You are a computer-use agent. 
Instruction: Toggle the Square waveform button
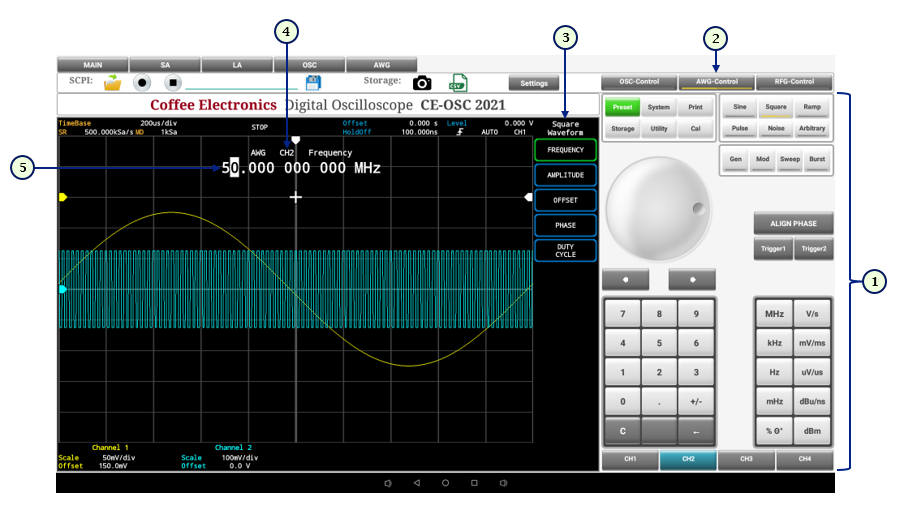775,106
